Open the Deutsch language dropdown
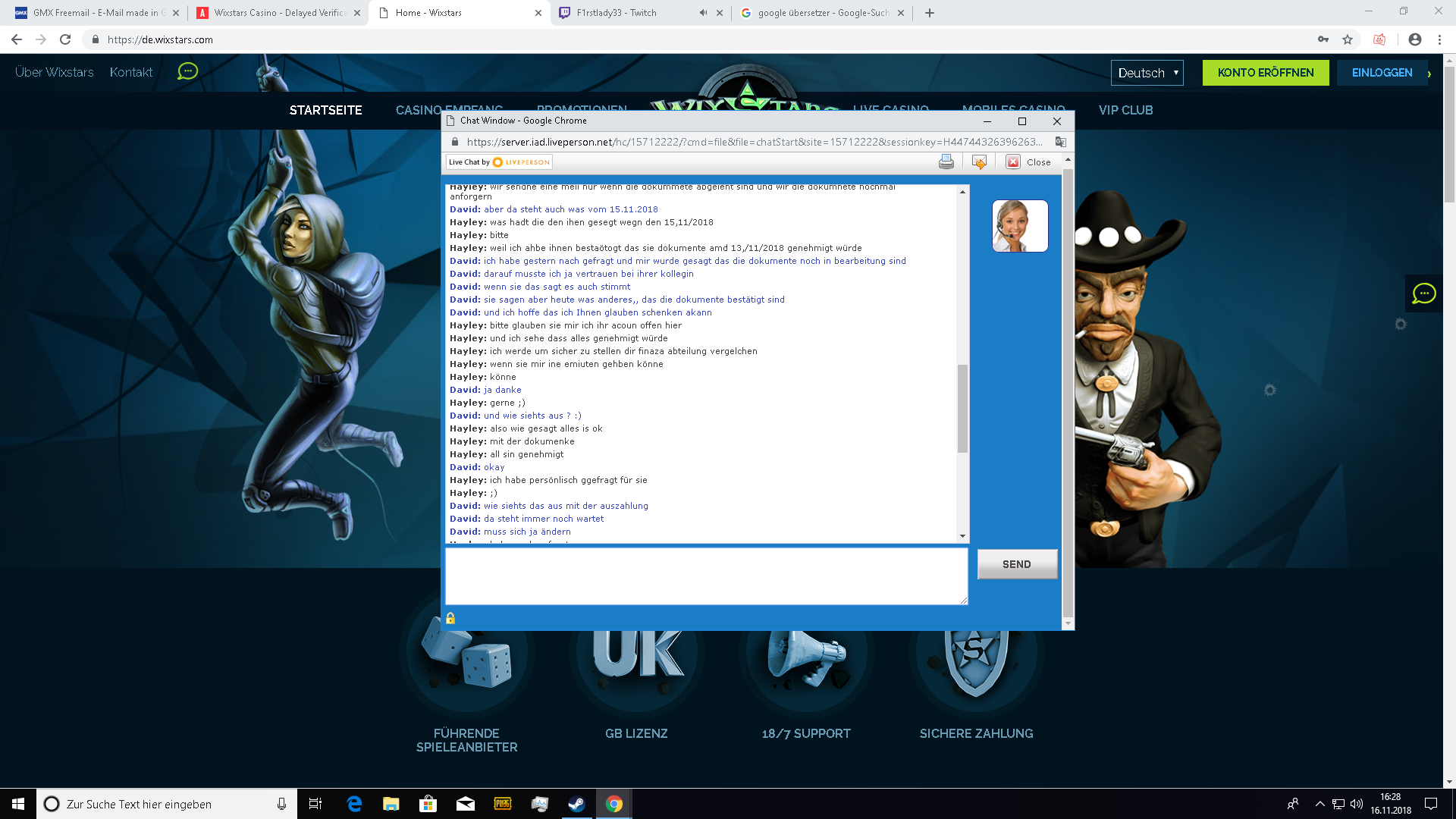1456x819 pixels. point(1147,73)
